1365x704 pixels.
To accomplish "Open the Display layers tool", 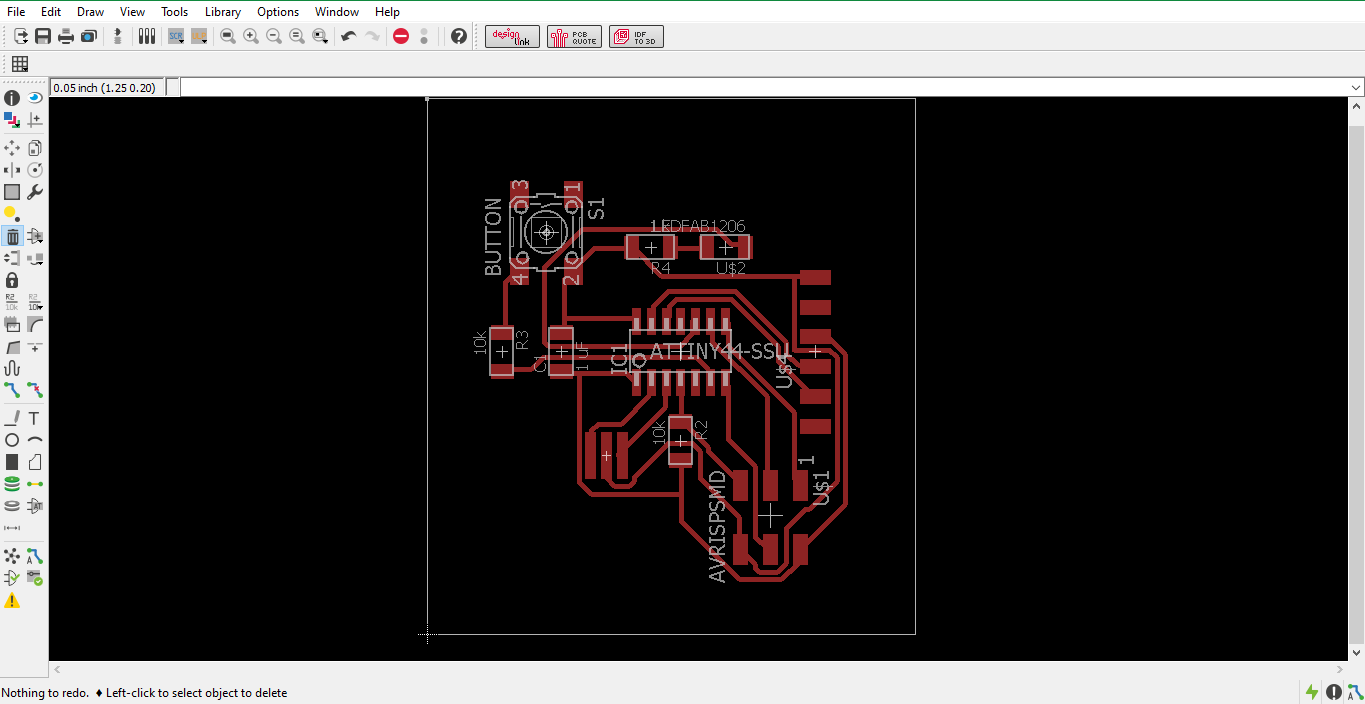I will [12, 120].
